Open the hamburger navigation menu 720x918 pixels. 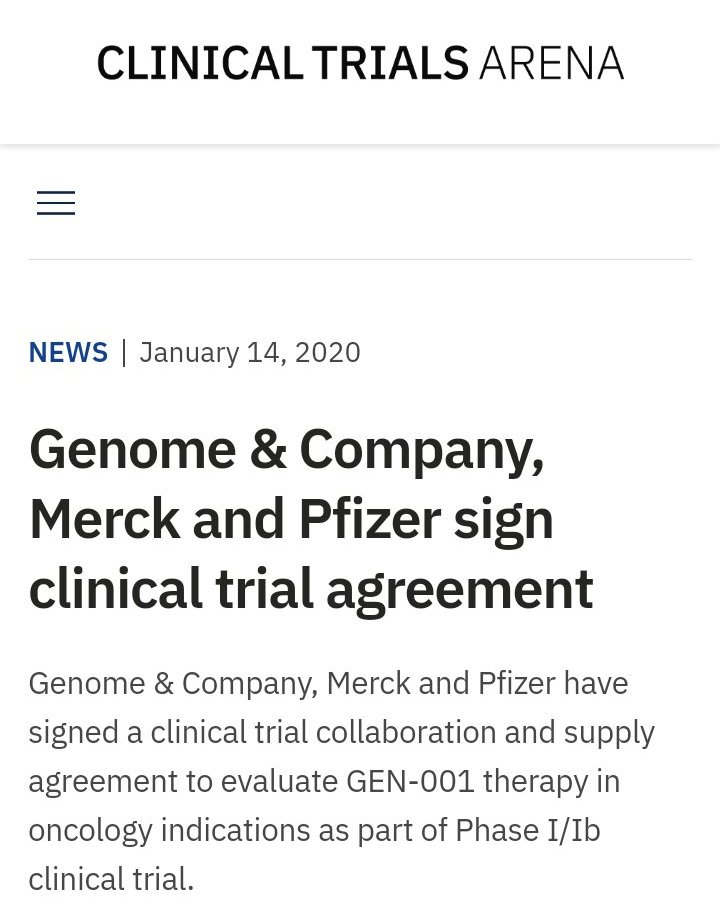56,203
